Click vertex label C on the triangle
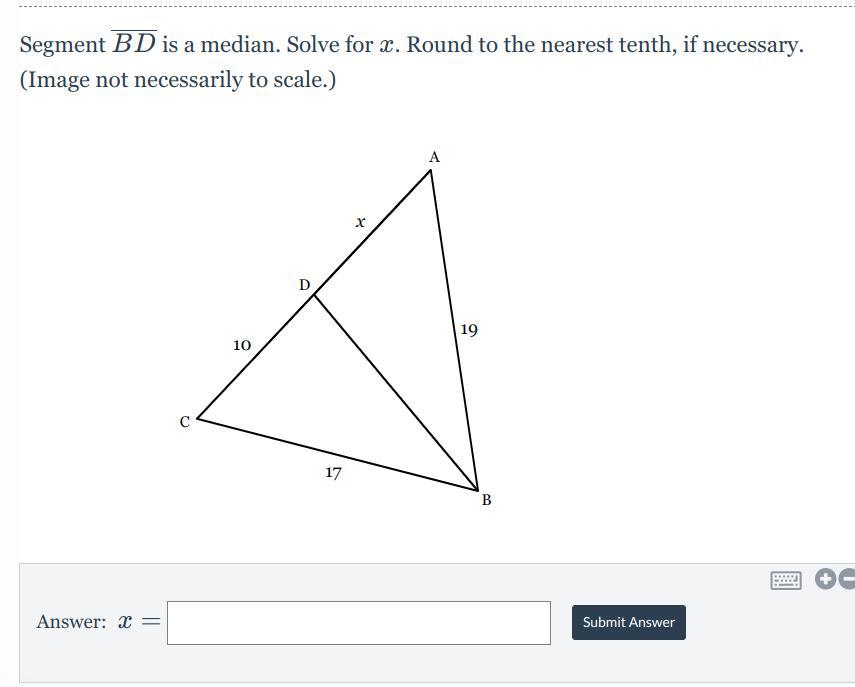The height and width of the screenshot is (687, 855). point(185,422)
